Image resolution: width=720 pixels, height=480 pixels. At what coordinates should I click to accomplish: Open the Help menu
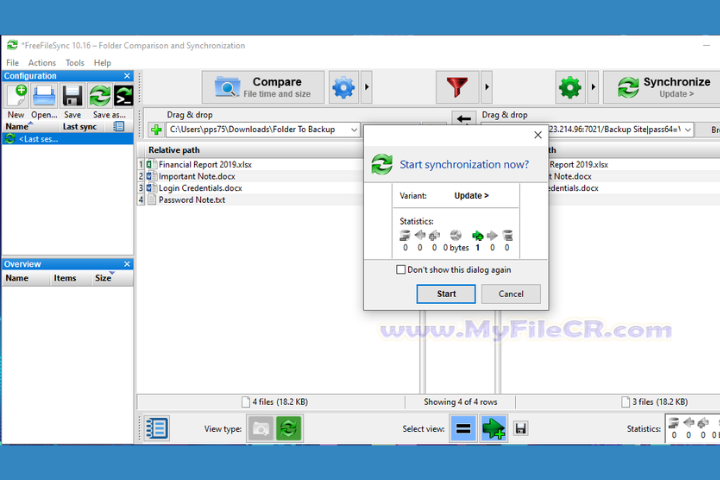pos(102,63)
